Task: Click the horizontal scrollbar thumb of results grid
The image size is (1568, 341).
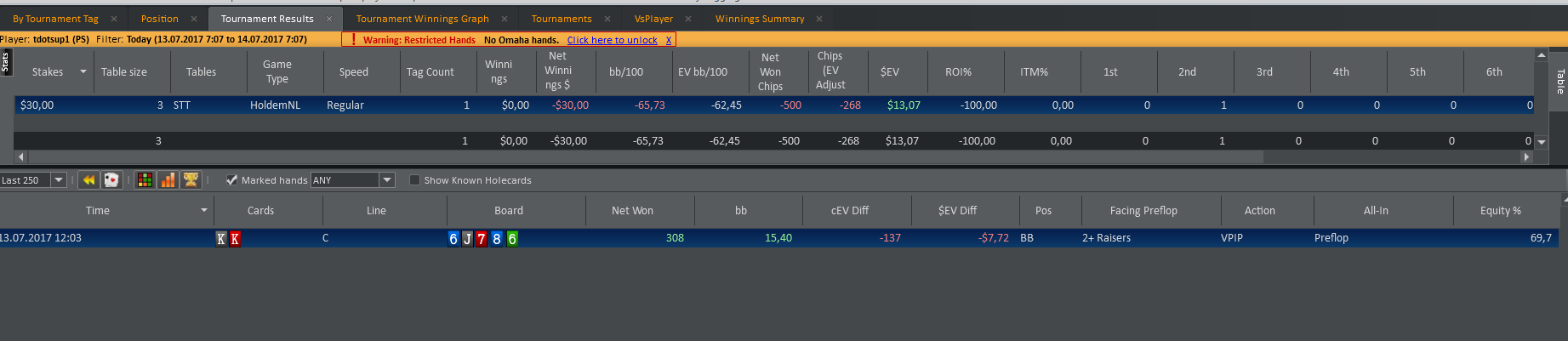Action: tap(647, 157)
